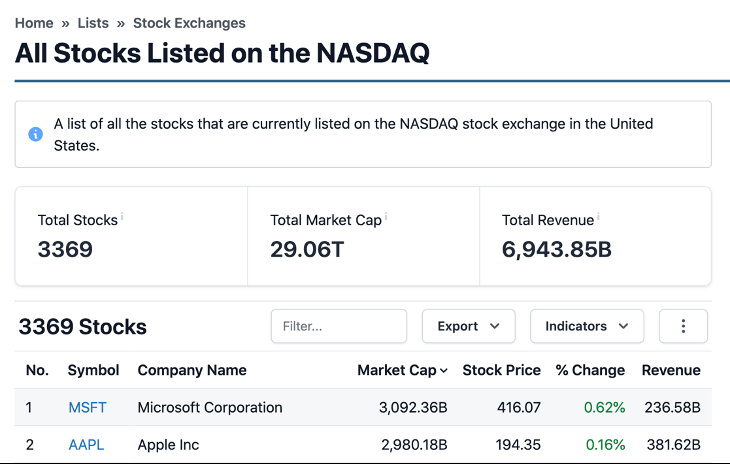Expand the Export dropdown
This screenshot has width=730, height=464.
click(468, 326)
